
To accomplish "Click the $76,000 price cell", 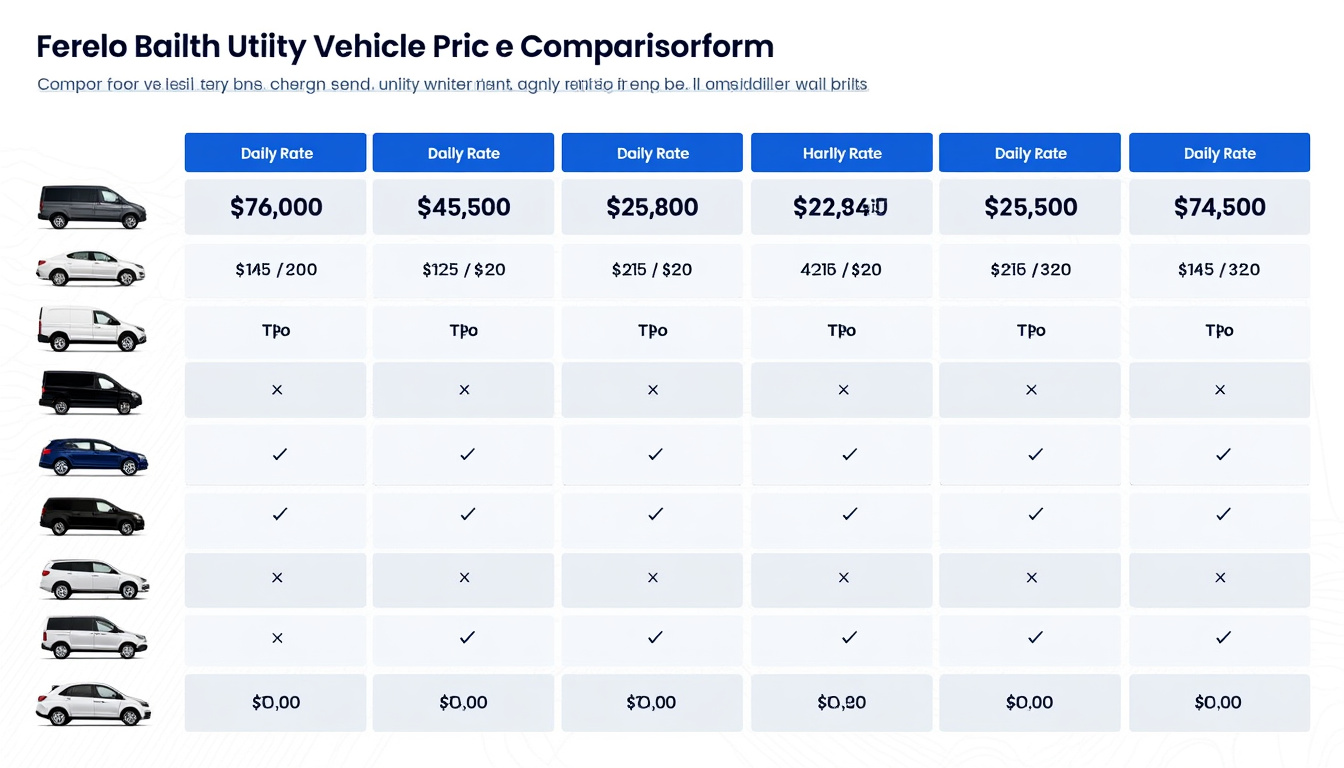I will pos(276,207).
